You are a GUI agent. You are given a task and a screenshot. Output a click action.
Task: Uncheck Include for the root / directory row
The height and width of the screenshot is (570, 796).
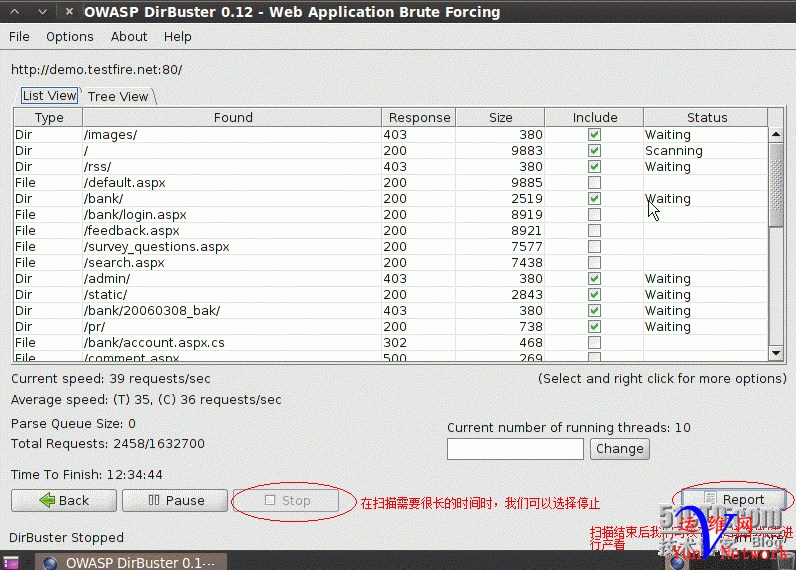tap(594, 151)
